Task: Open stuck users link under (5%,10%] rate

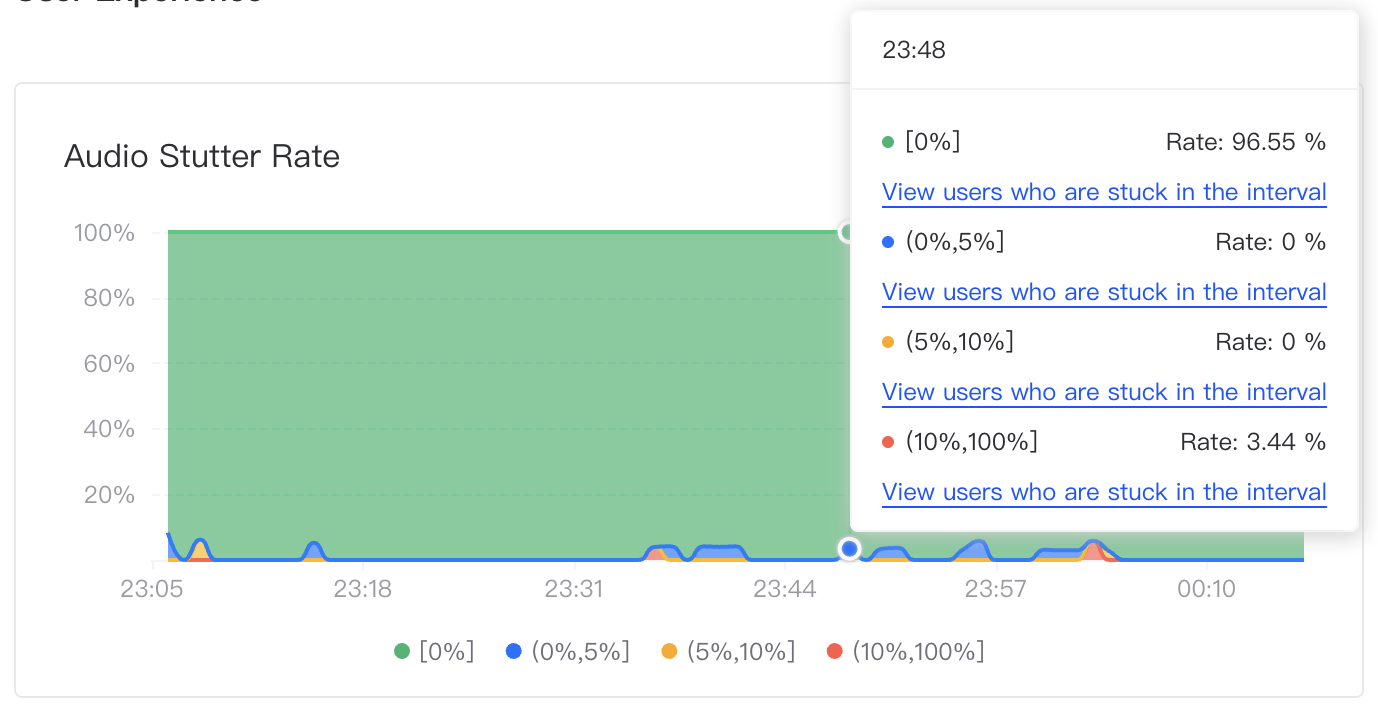Action: [1104, 392]
